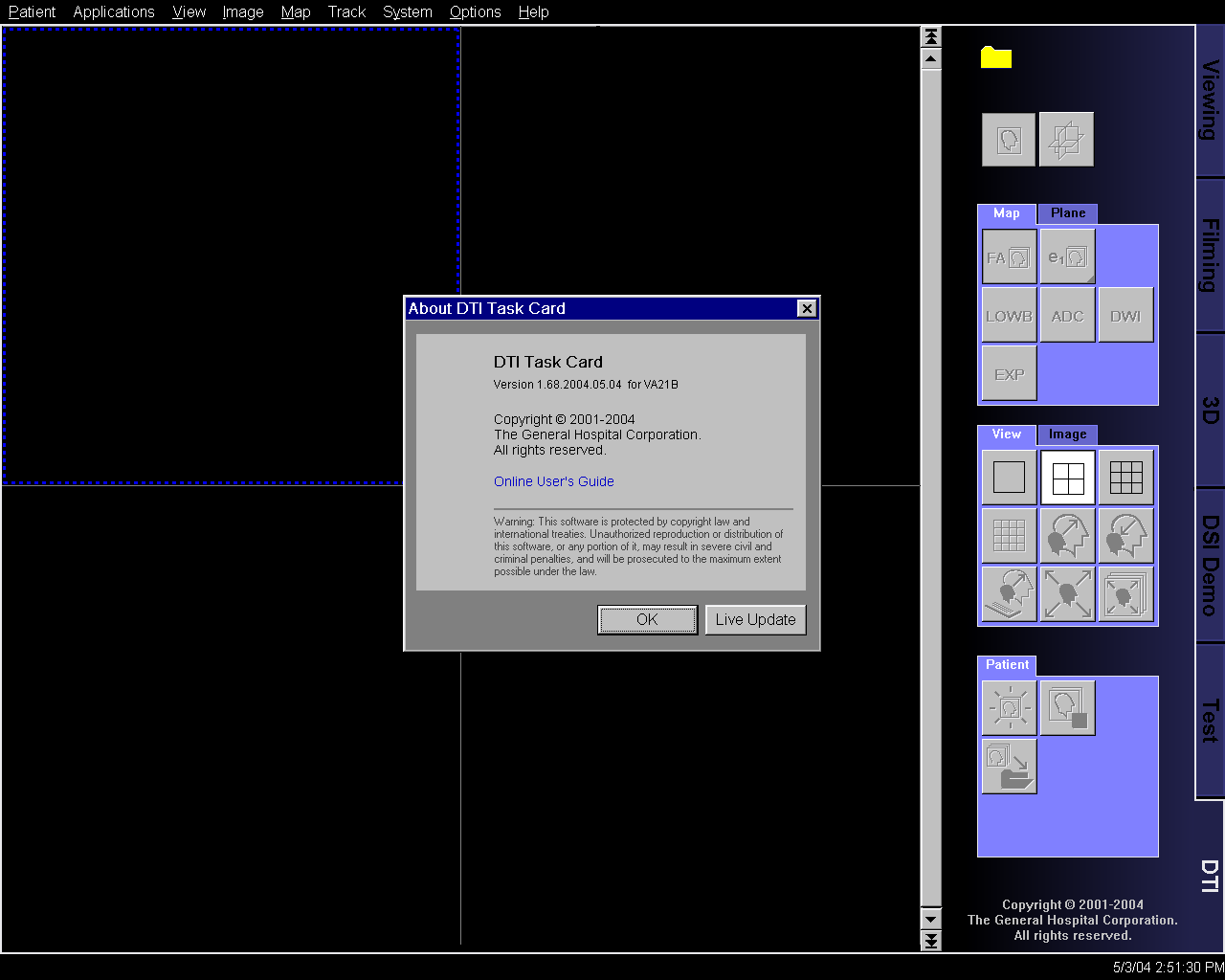1225x980 pixels.
Task: Switch to the Plane tab
Action: click(x=1068, y=213)
